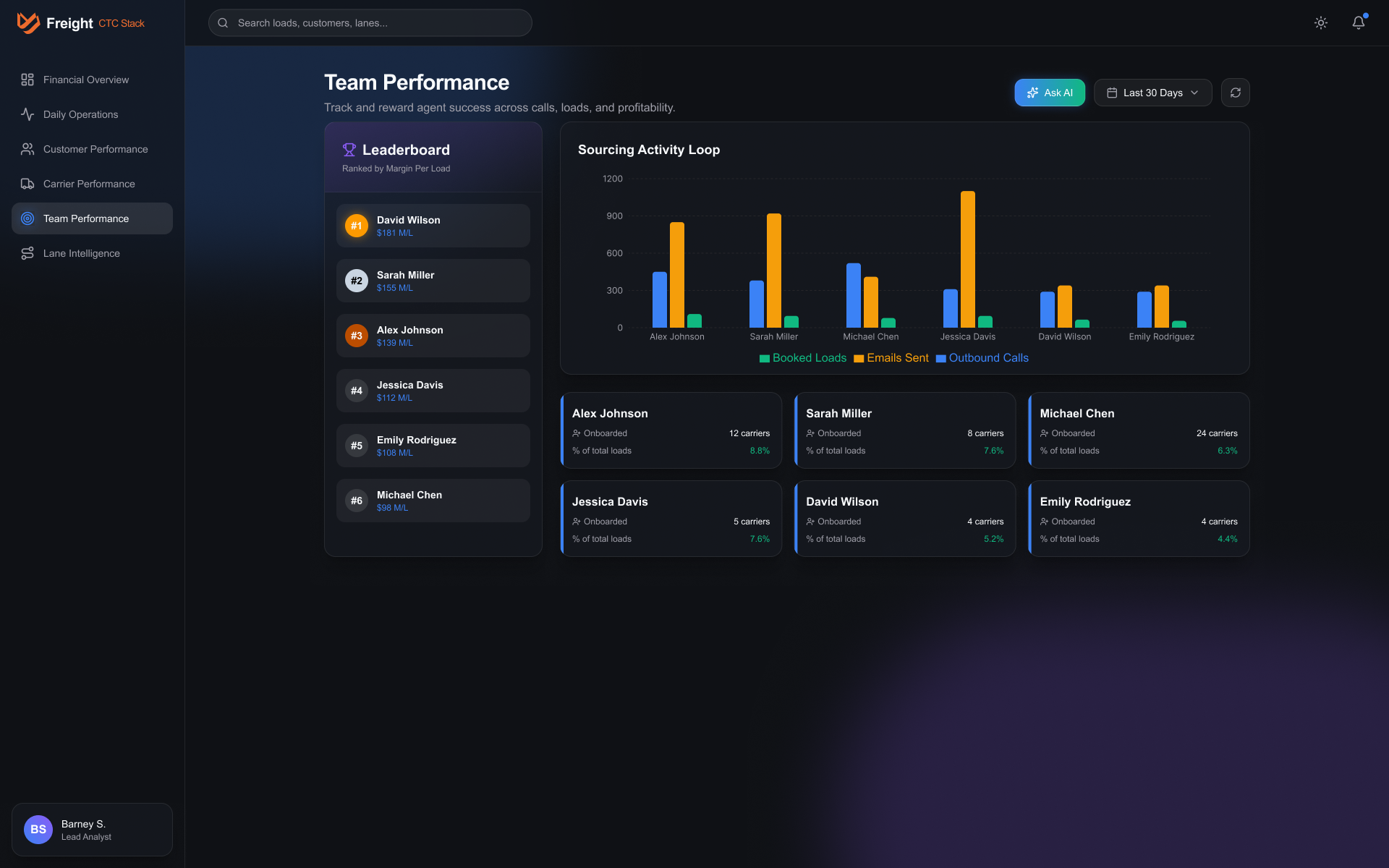Viewport: 1389px width, 868px height.
Task: Expand the date range chevron arrow
Action: [1194, 93]
